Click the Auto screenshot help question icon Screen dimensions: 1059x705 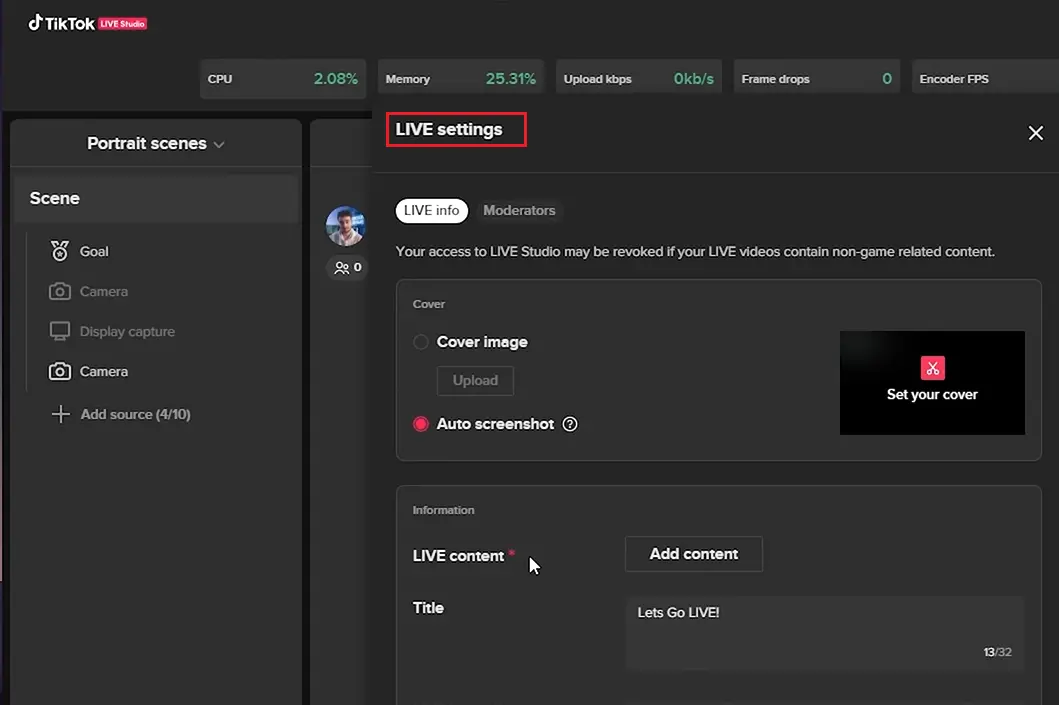coord(570,424)
